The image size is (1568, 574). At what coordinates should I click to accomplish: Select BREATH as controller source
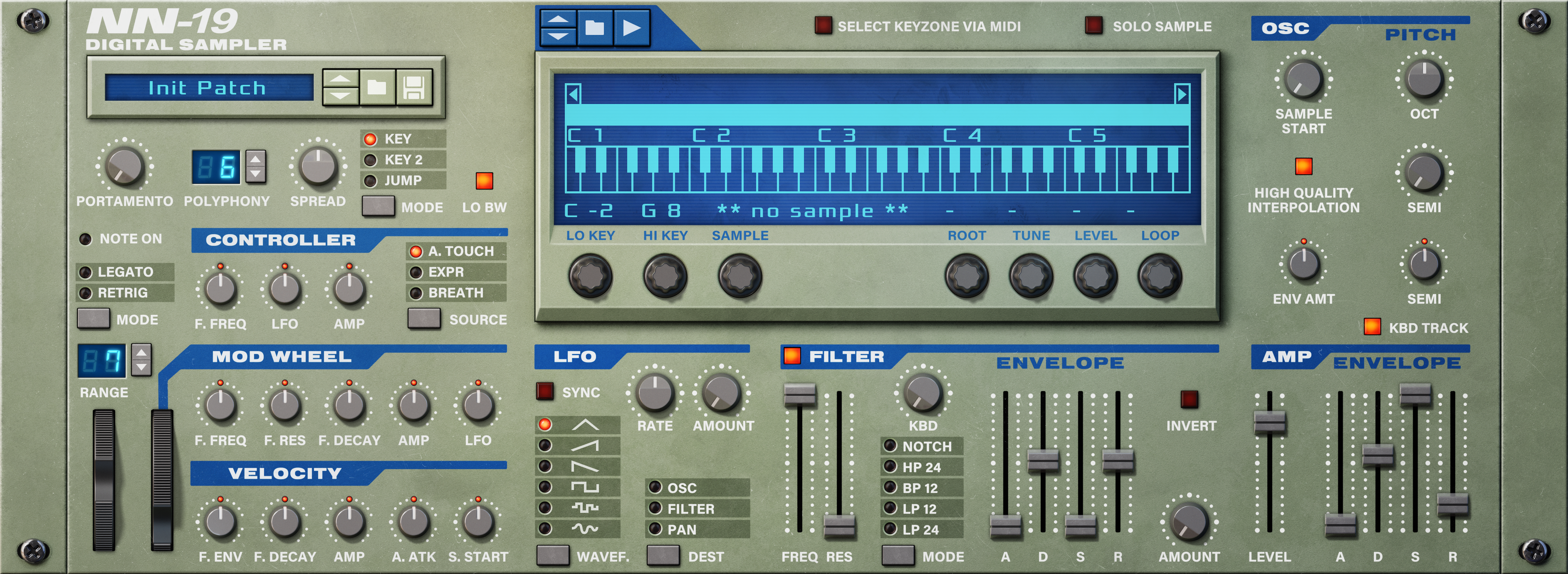point(456,293)
